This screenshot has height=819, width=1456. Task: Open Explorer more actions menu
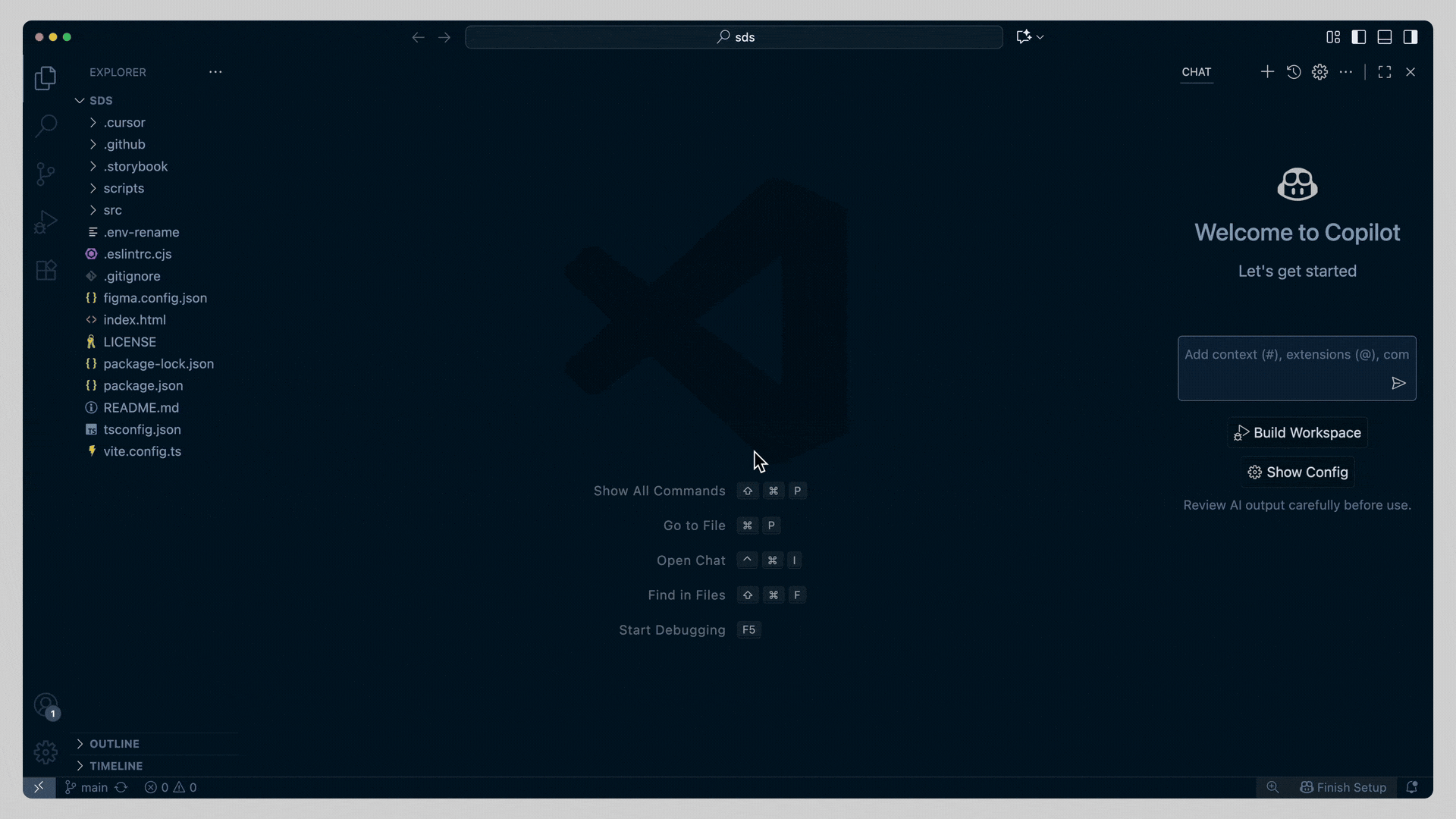point(215,71)
